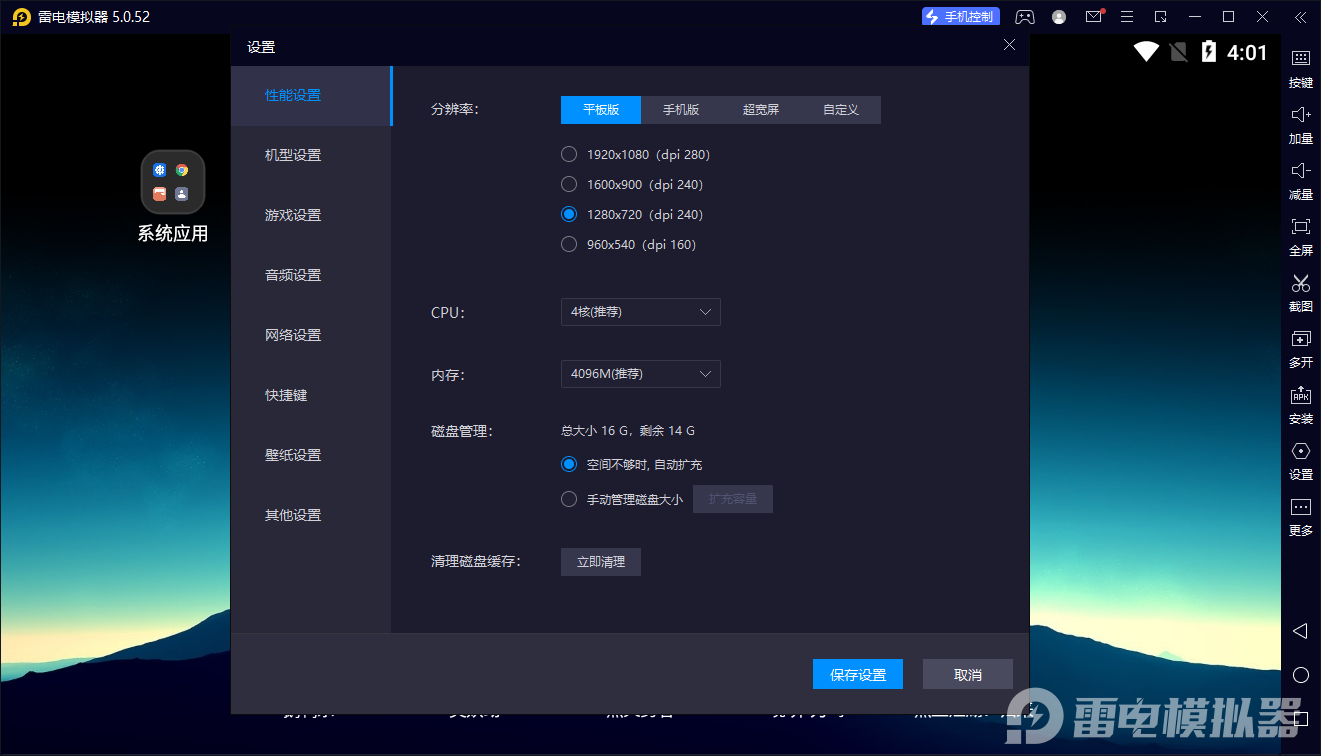Open 机型设置 in the settings sidebar
This screenshot has width=1321, height=756.
[293, 155]
